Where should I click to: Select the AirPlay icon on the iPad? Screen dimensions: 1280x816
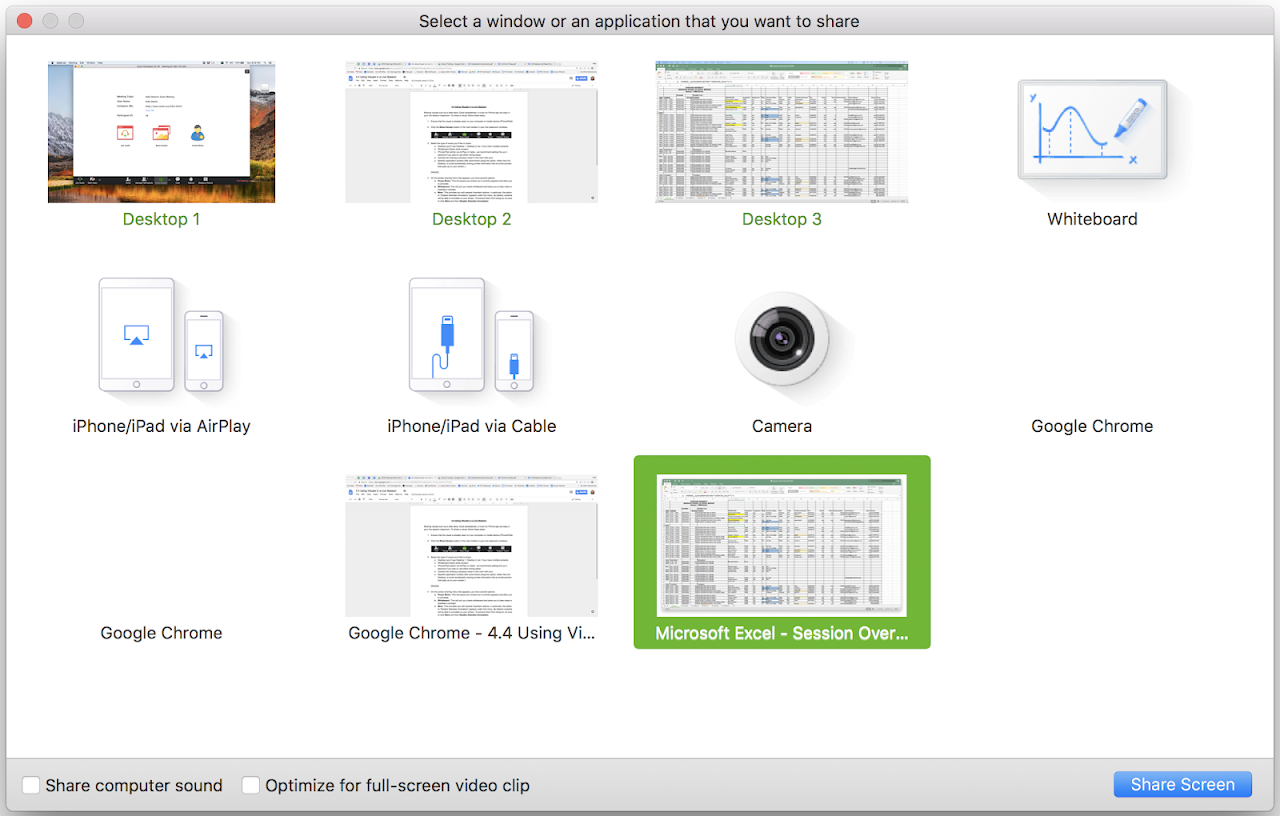[136, 334]
